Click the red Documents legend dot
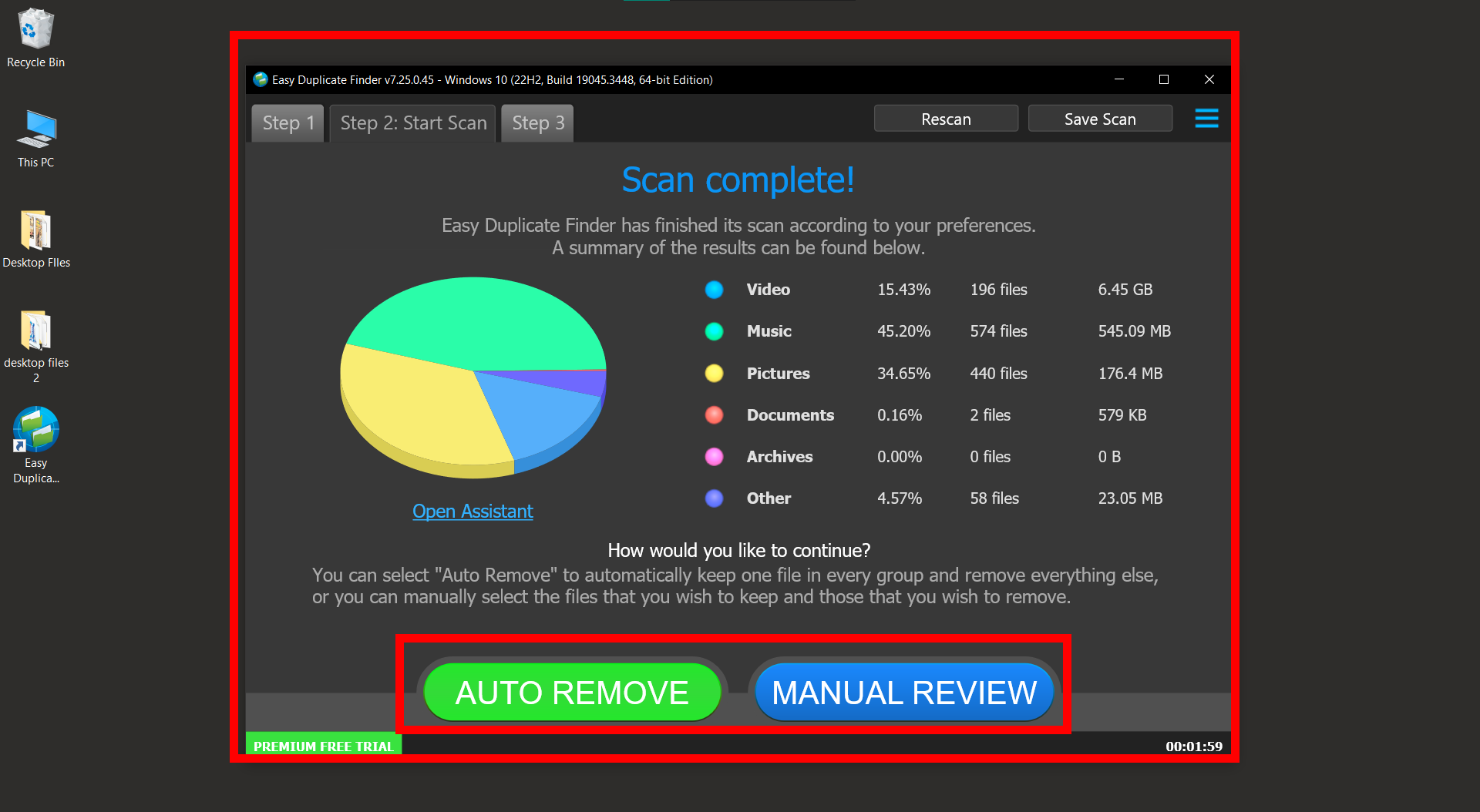 714,414
